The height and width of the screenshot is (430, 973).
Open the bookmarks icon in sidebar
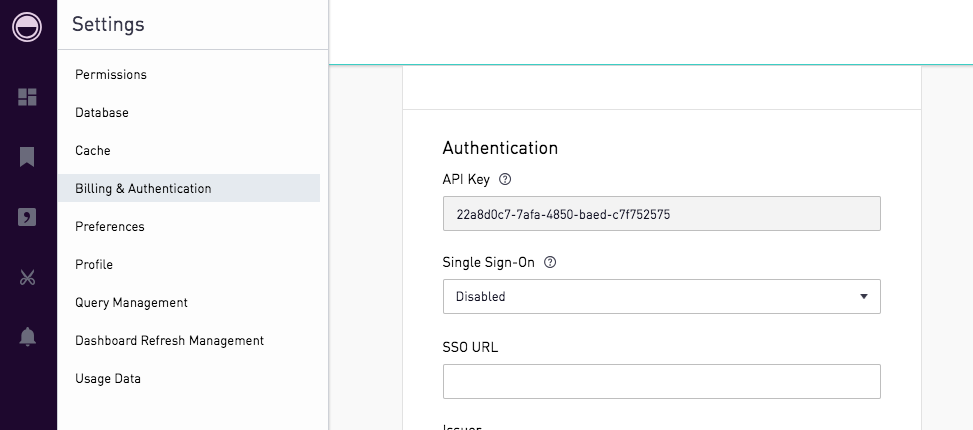pos(27,157)
